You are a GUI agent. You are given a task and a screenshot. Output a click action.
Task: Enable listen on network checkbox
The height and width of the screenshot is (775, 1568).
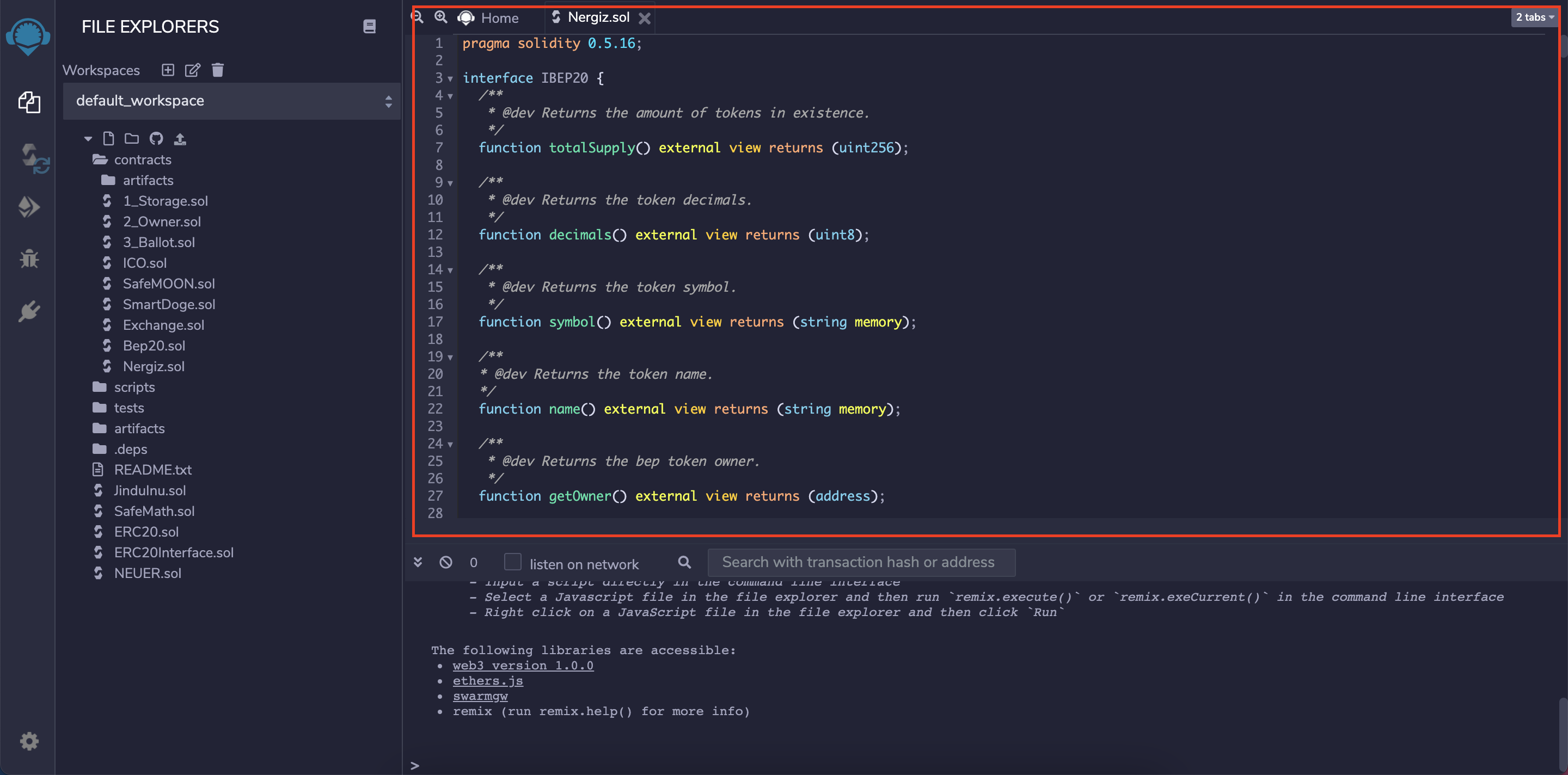pyautogui.click(x=513, y=562)
